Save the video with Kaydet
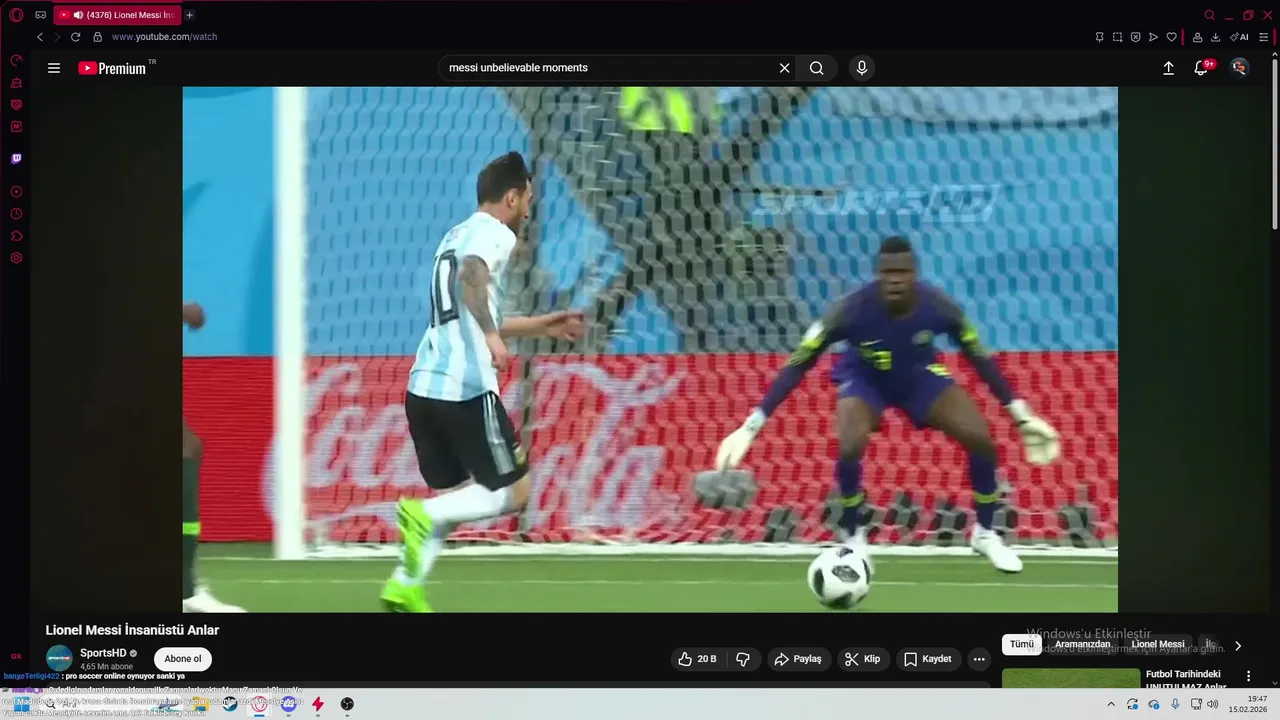The image size is (1280, 720). [x=928, y=659]
